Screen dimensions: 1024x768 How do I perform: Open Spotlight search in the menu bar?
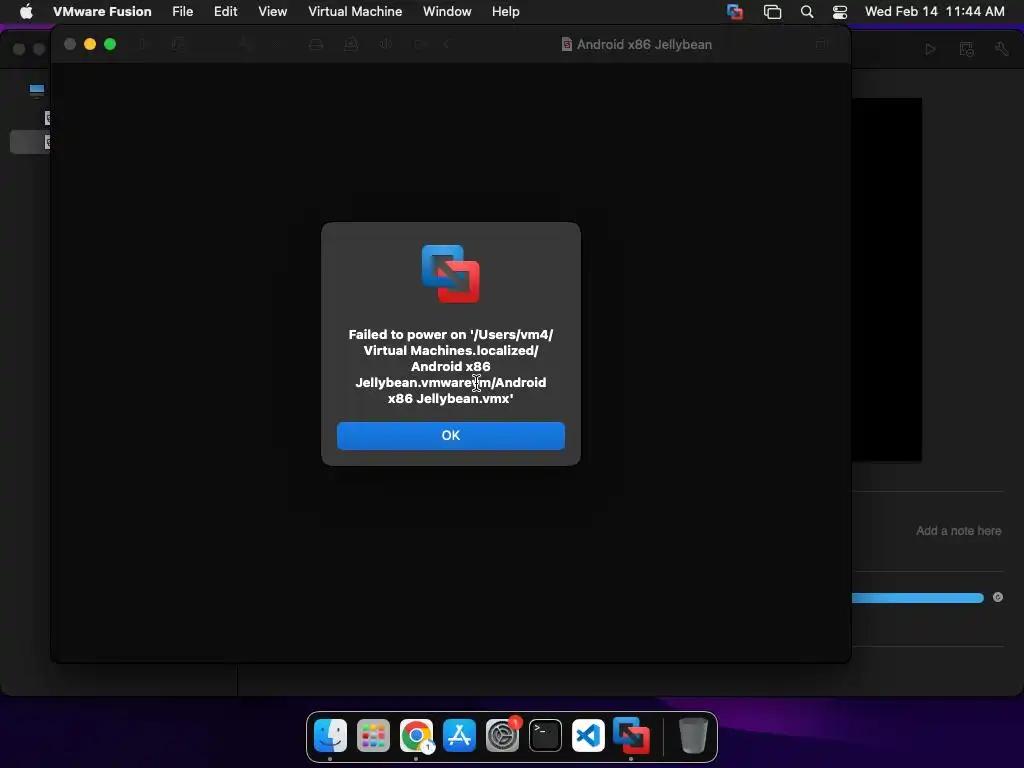[807, 12]
